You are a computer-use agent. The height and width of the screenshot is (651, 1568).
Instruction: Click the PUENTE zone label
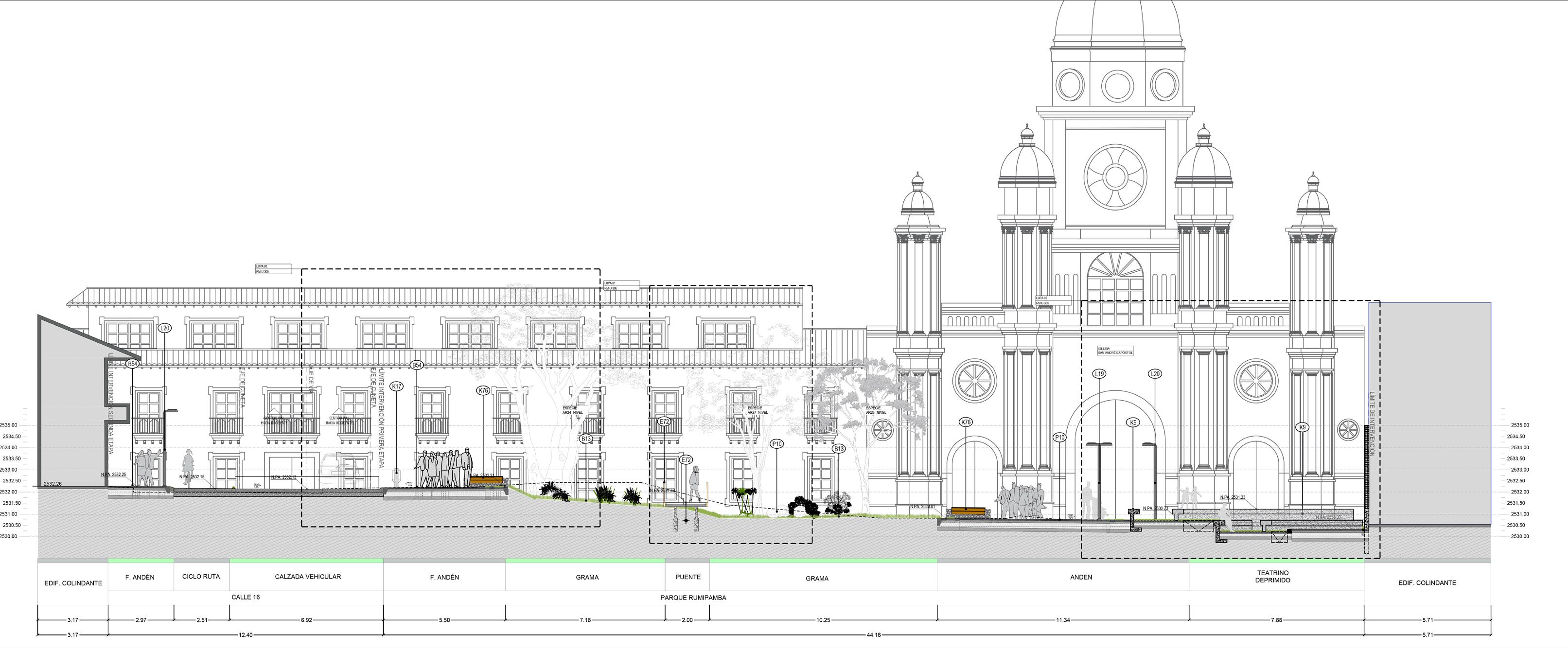tap(688, 577)
